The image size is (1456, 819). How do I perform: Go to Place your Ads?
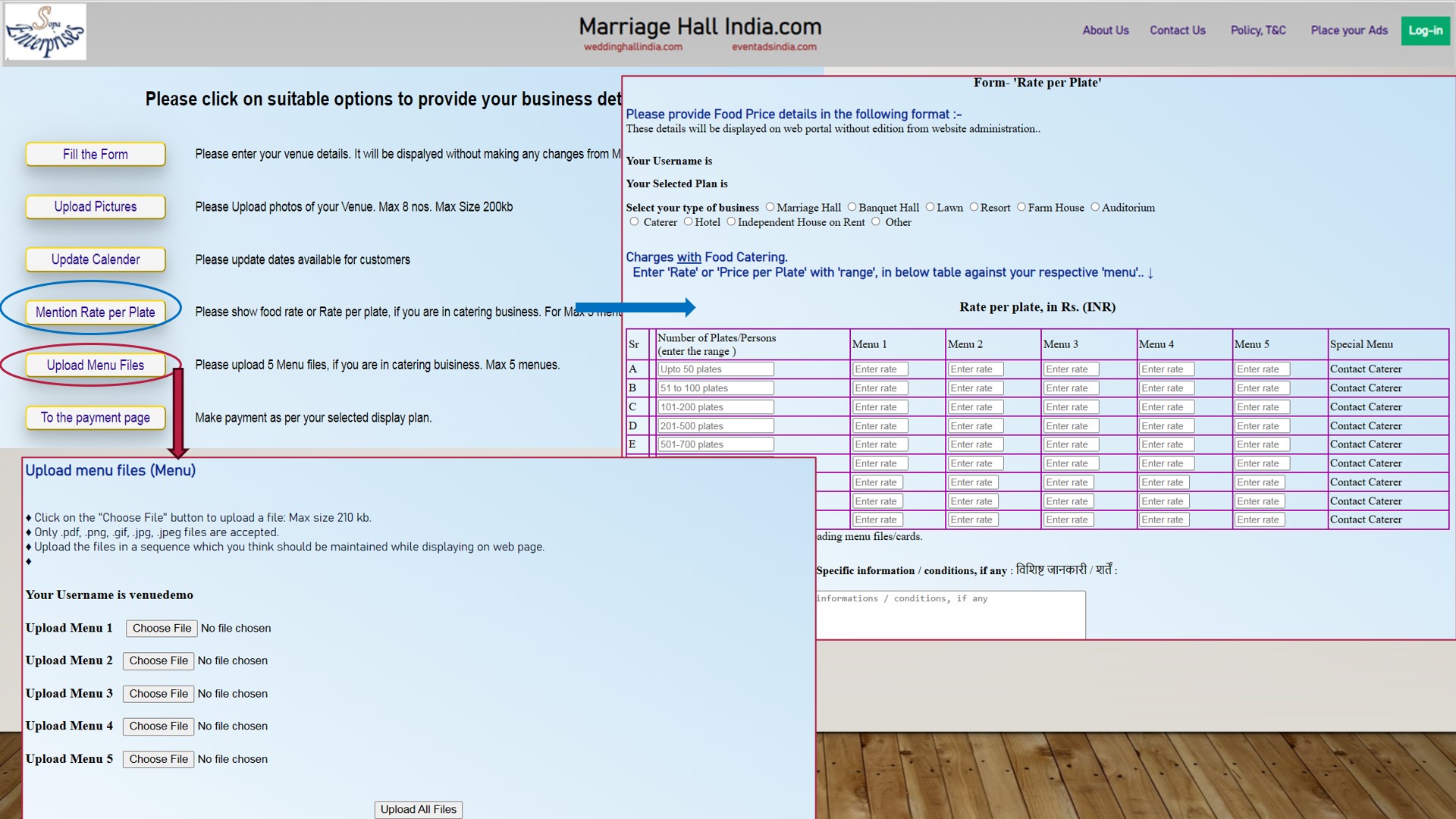pyautogui.click(x=1349, y=30)
